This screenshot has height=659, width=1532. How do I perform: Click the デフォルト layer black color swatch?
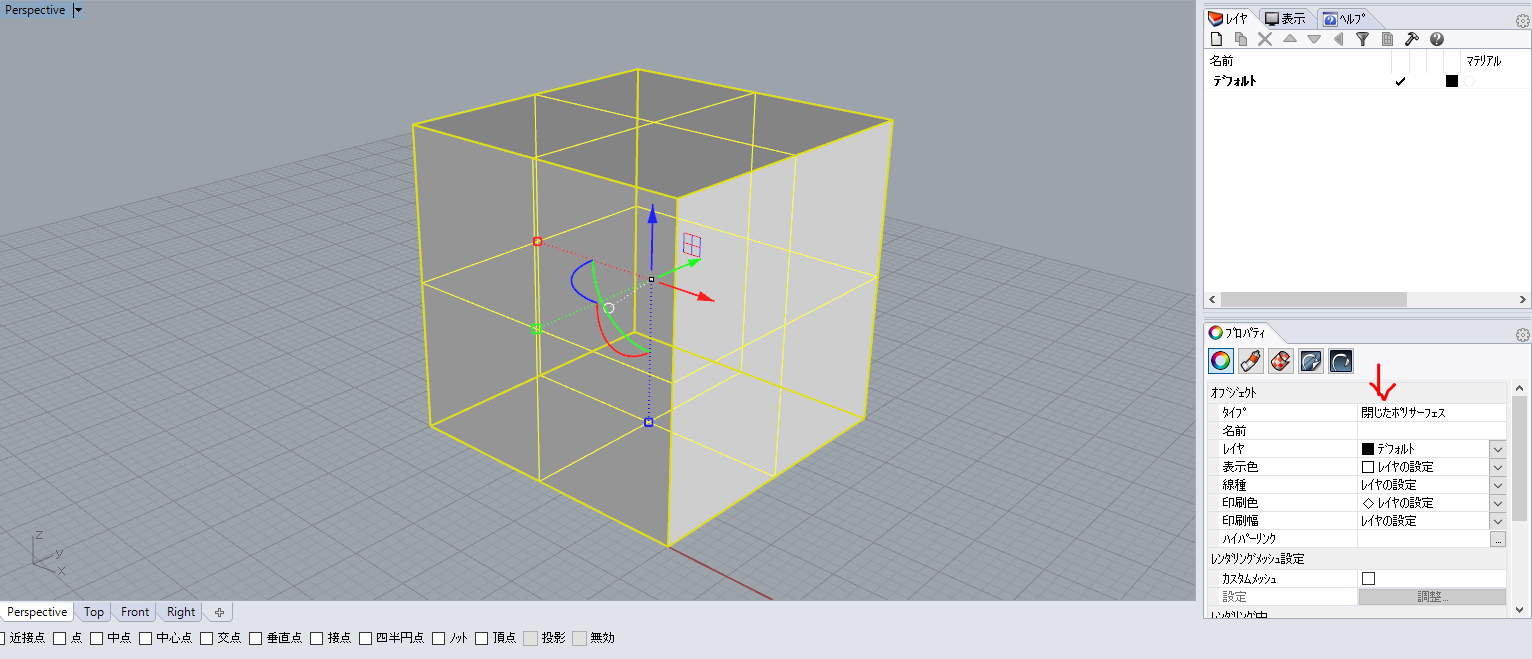point(1452,81)
